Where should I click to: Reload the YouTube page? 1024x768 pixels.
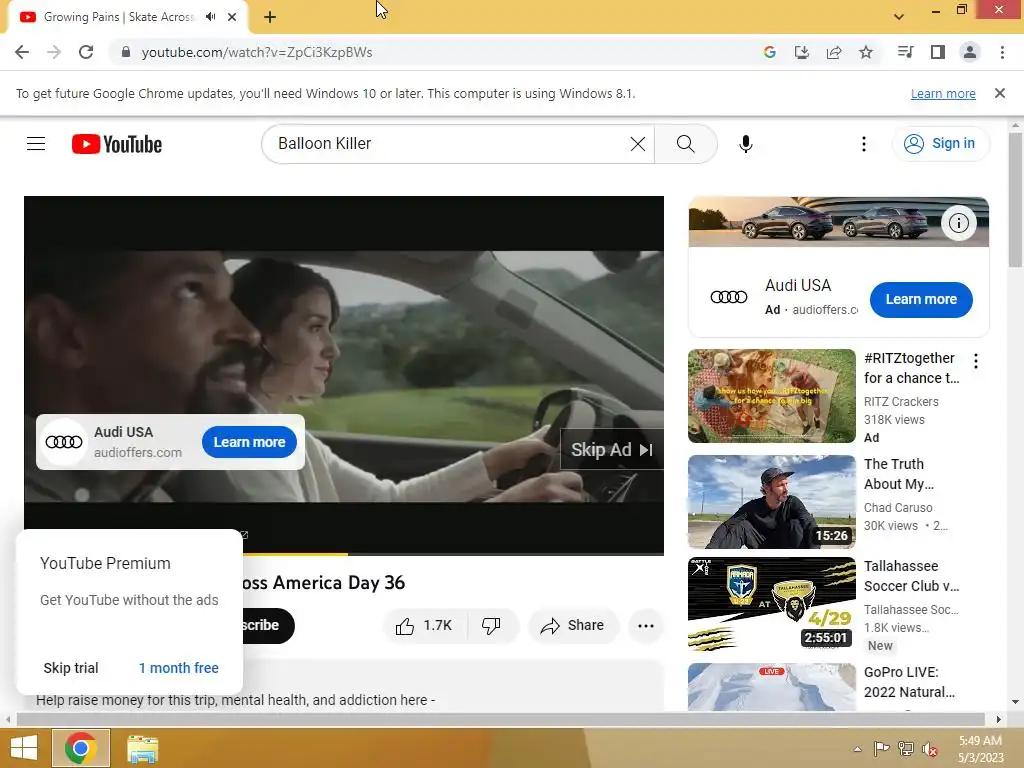(x=86, y=52)
